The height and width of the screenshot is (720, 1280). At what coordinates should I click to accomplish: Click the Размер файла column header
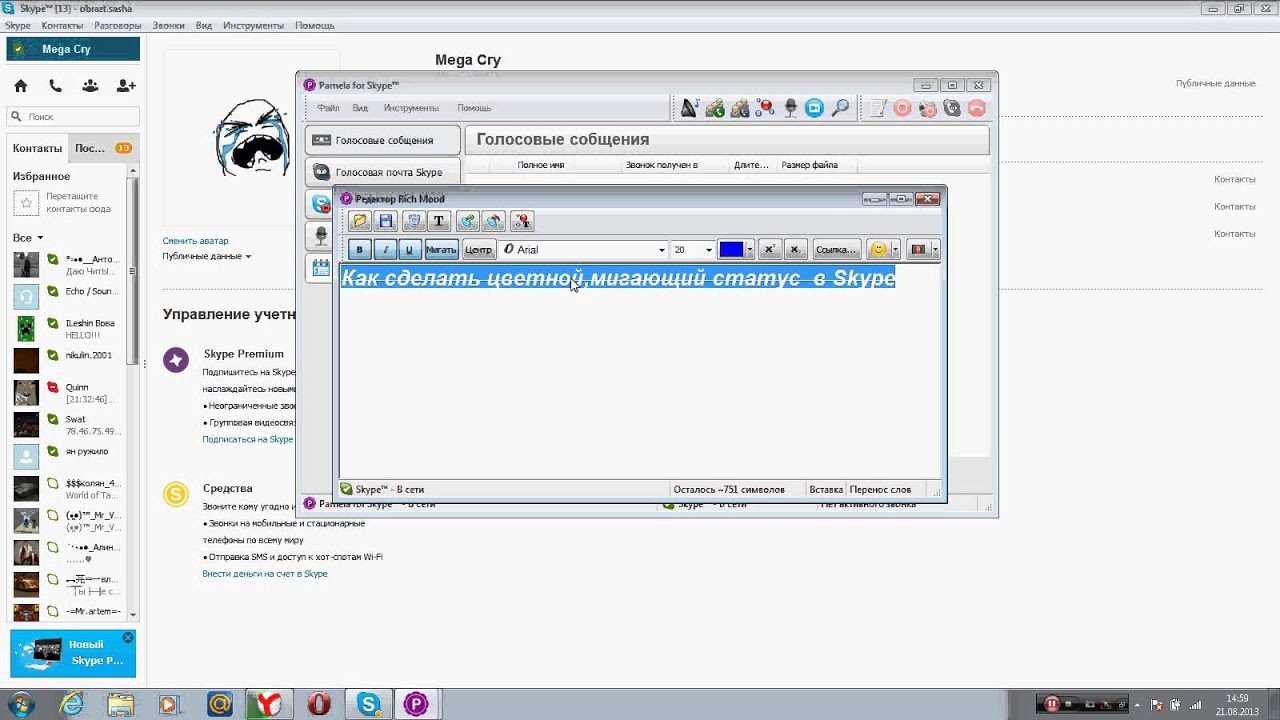point(810,165)
